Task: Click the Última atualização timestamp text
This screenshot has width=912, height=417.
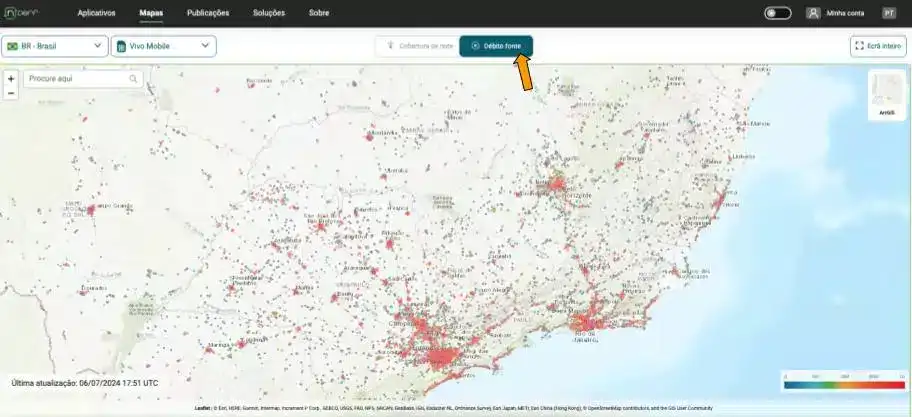Action: pos(84,383)
